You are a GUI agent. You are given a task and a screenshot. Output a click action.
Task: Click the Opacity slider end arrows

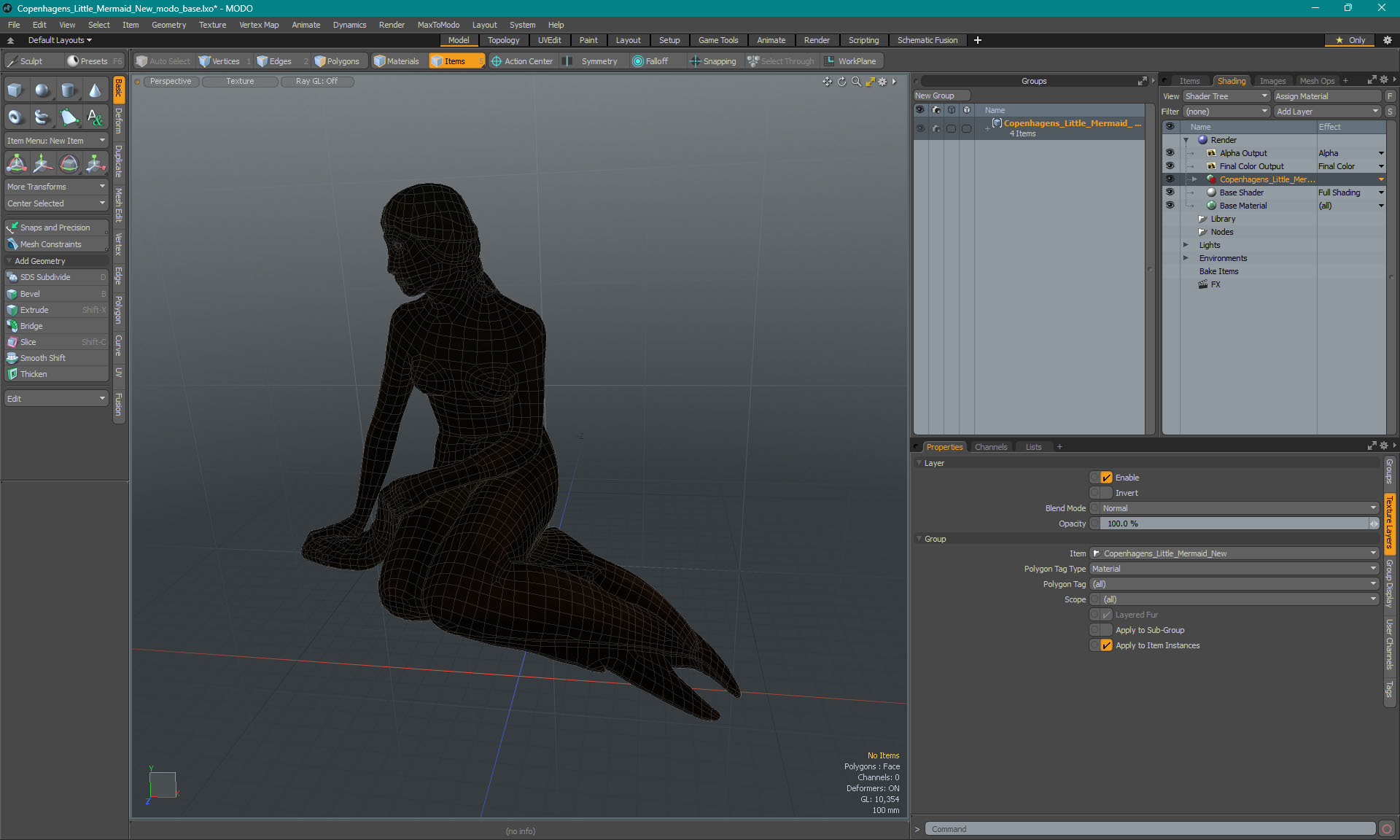[x=1374, y=524]
